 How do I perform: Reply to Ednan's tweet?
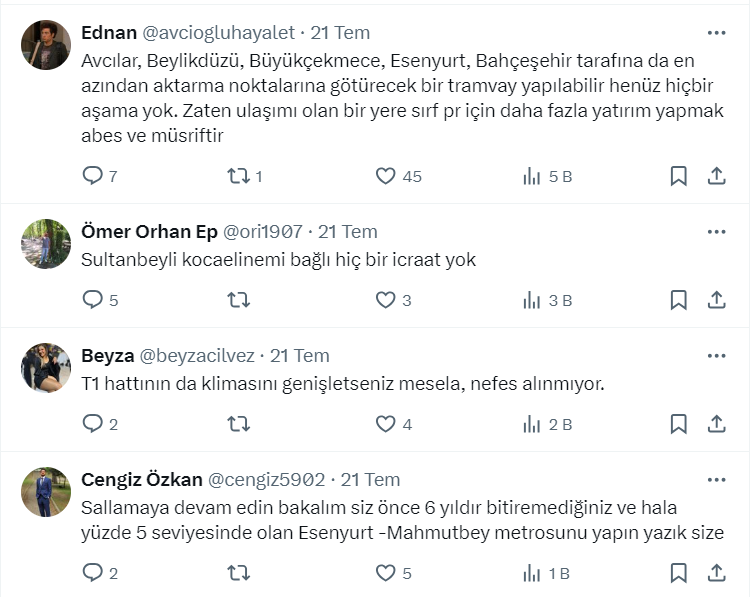pos(93,176)
